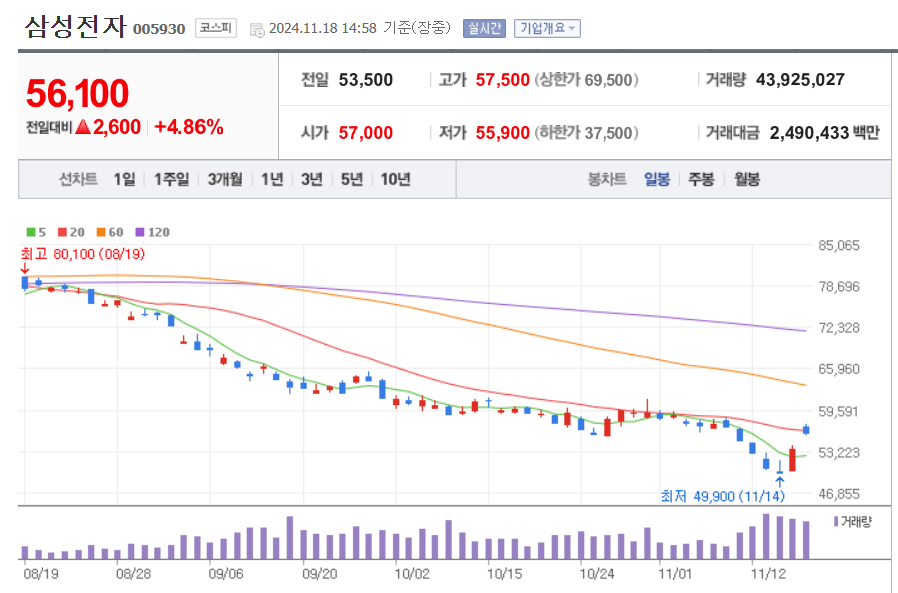Click the 선차트 section label
898x593 pixels.
pyautogui.click(x=78, y=179)
